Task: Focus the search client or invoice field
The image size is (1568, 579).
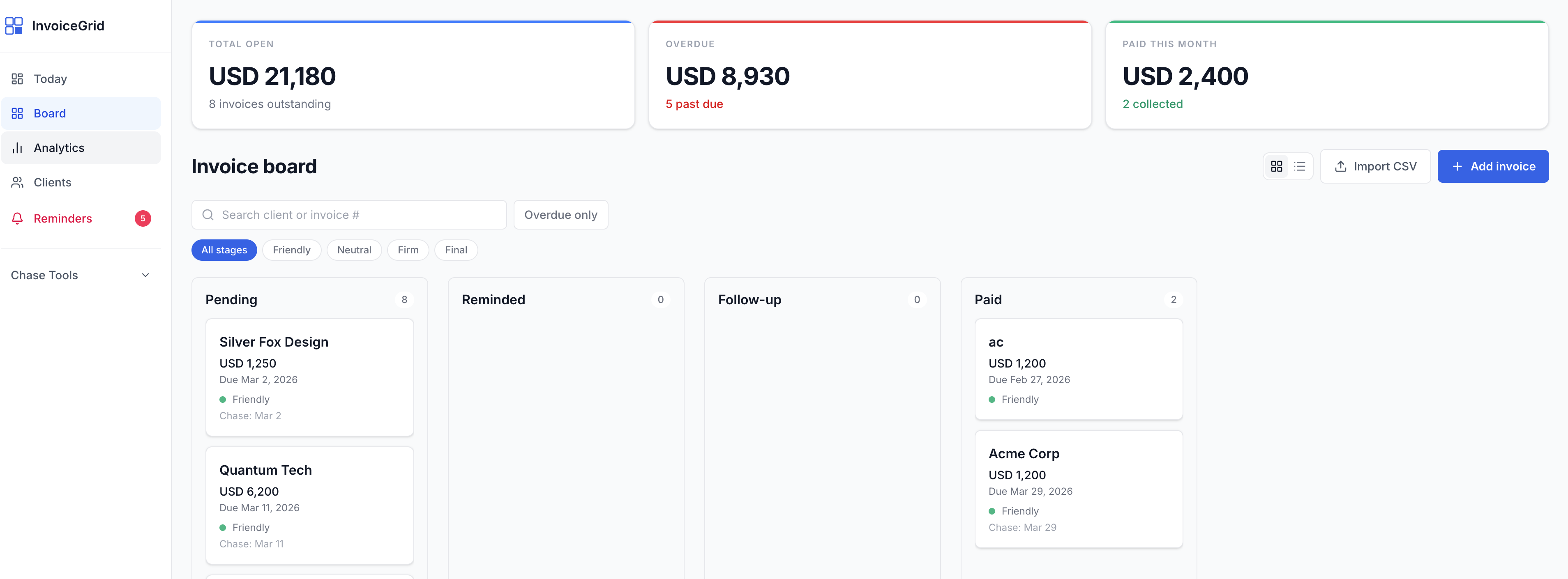Action: (x=359, y=215)
